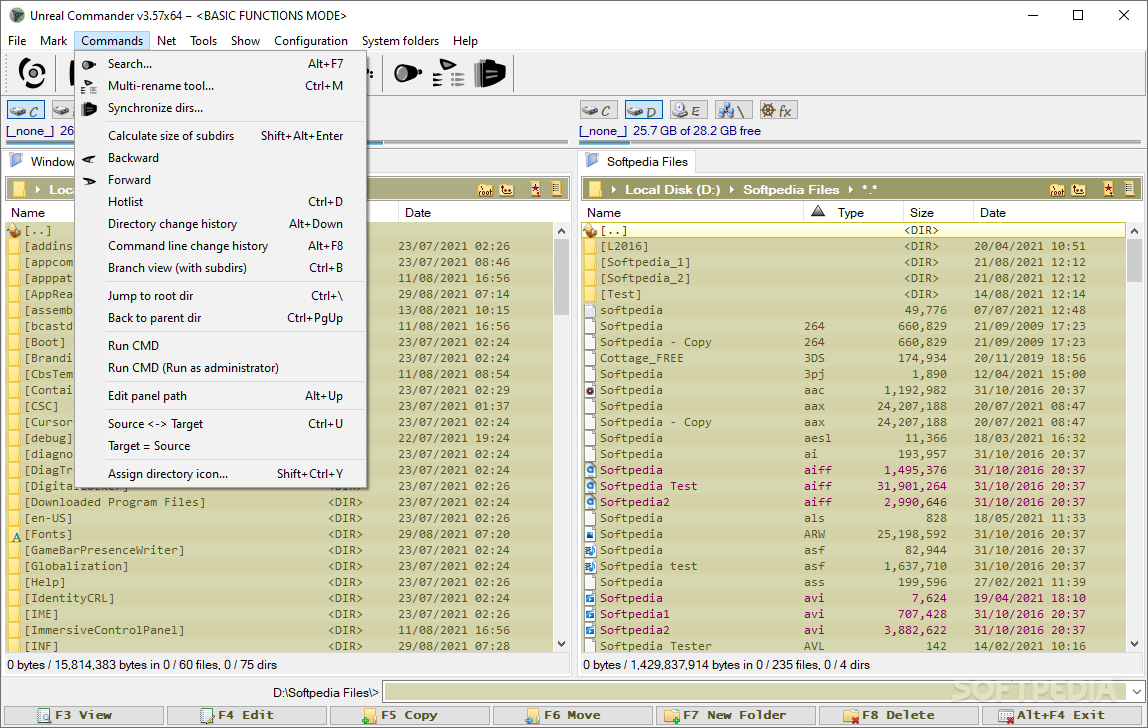Click the command line input field

point(756,692)
